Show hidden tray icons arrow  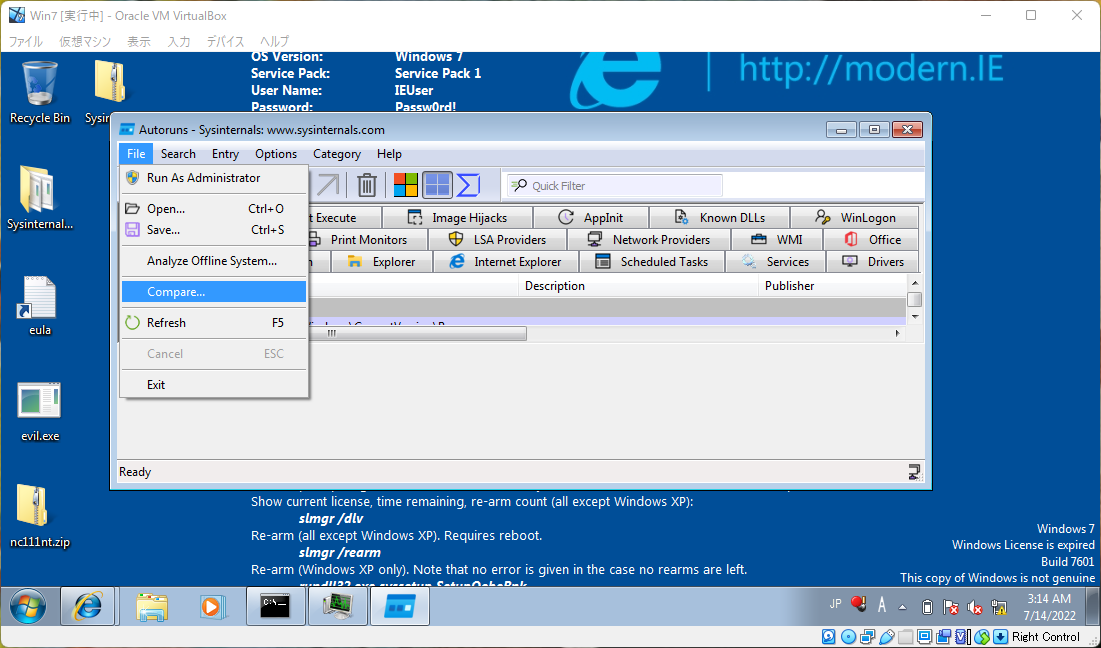(903, 607)
